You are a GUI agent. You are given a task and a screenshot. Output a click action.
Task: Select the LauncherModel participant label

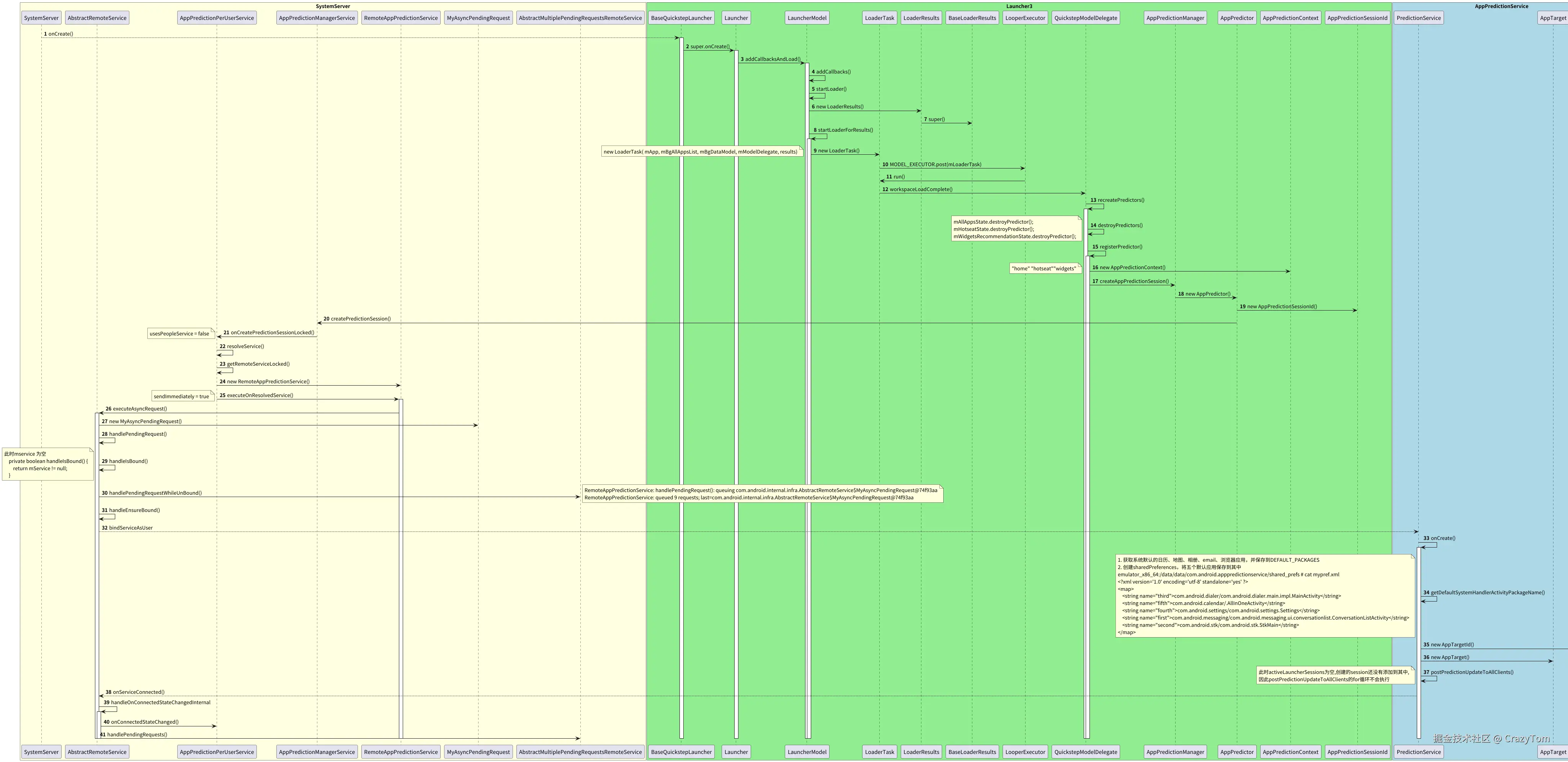(807, 18)
